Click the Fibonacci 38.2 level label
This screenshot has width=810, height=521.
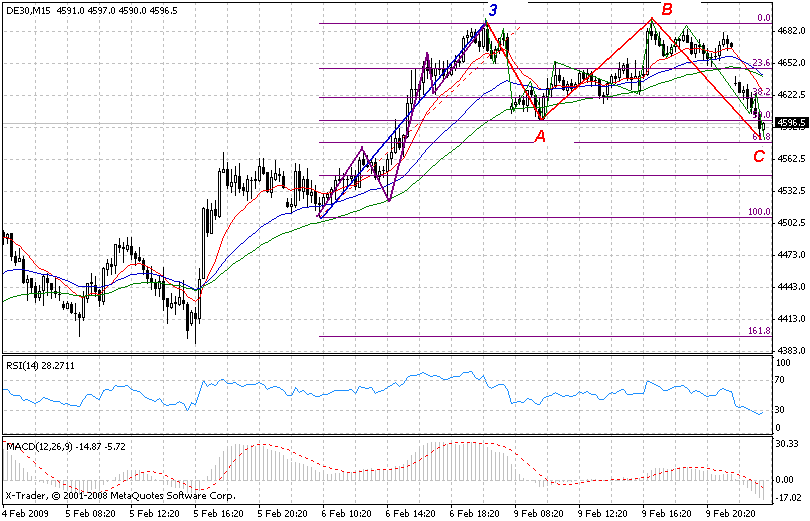761,91
